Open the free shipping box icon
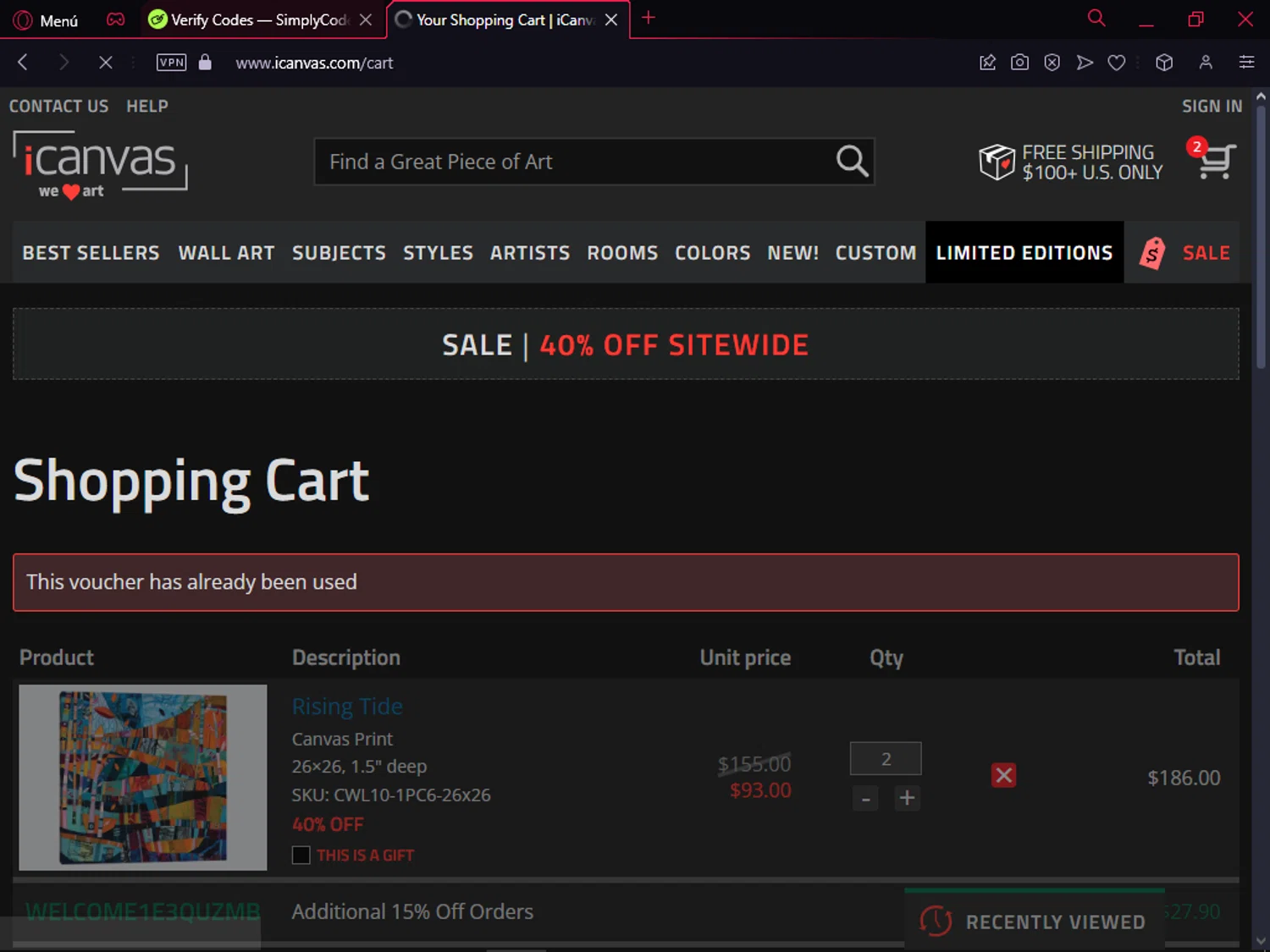The image size is (1270, 952). point(996,161)
